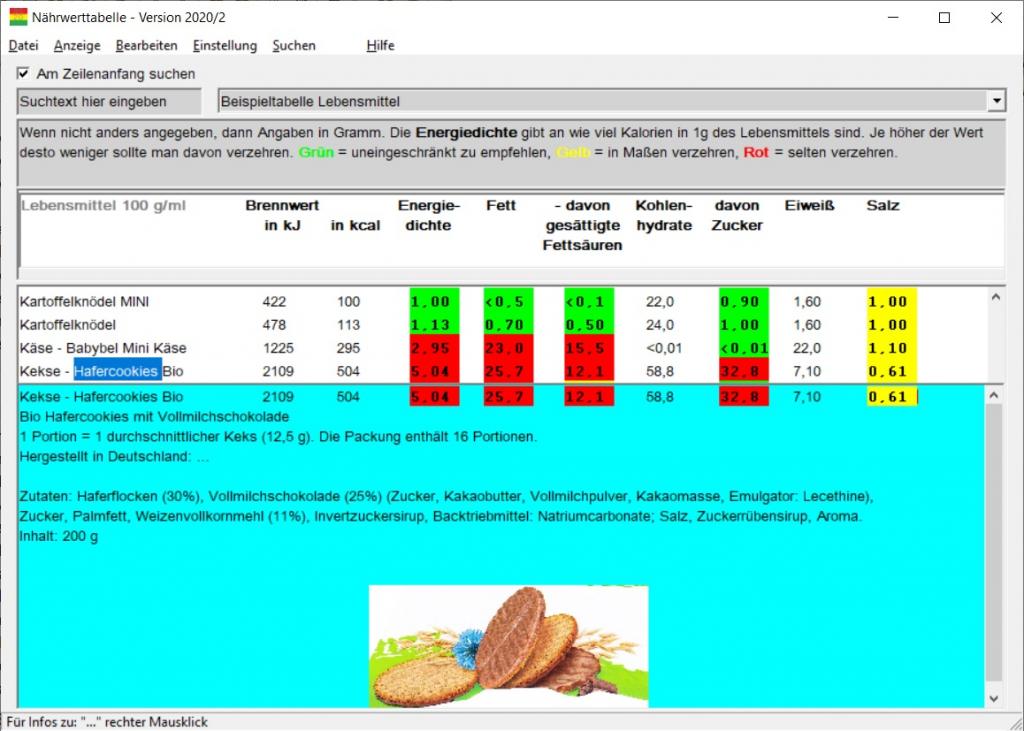Open the Bearbeiten menu

(x=146, y=46)
